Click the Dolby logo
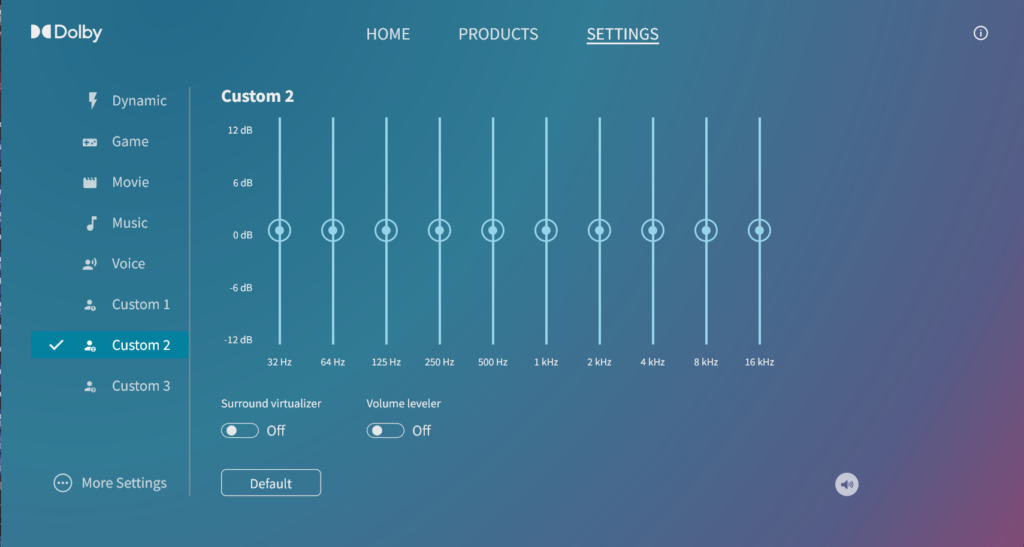 coord(66,33)
